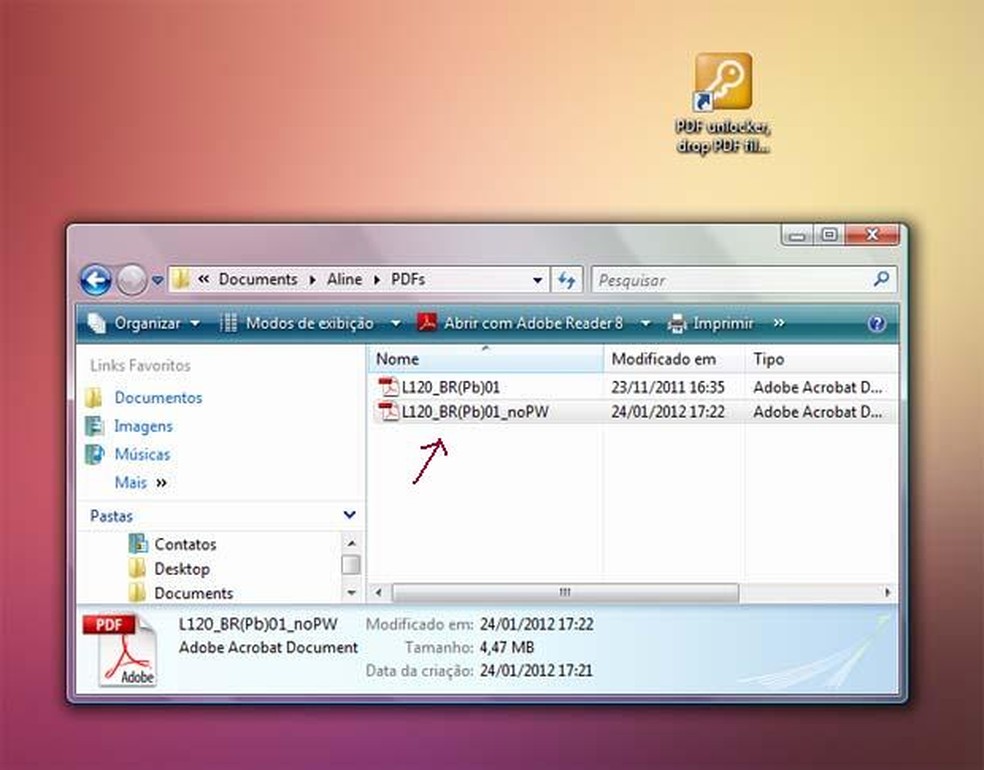Open the recent pages dropdown arrow
This screenshot has width=984, height=770.
(158, 280)
